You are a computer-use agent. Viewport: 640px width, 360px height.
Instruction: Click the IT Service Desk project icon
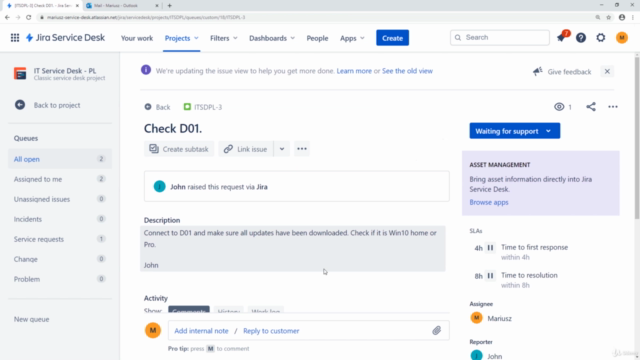tap(20, 73)
